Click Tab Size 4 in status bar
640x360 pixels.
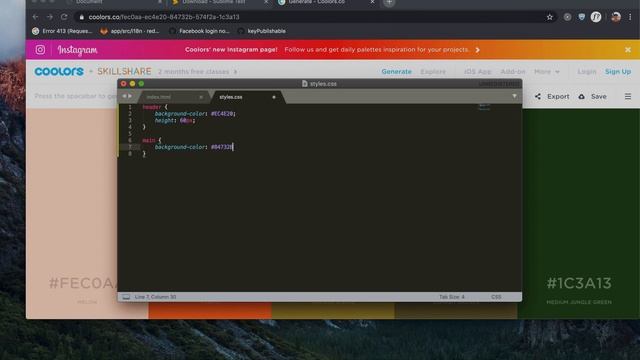click(452, 297)
